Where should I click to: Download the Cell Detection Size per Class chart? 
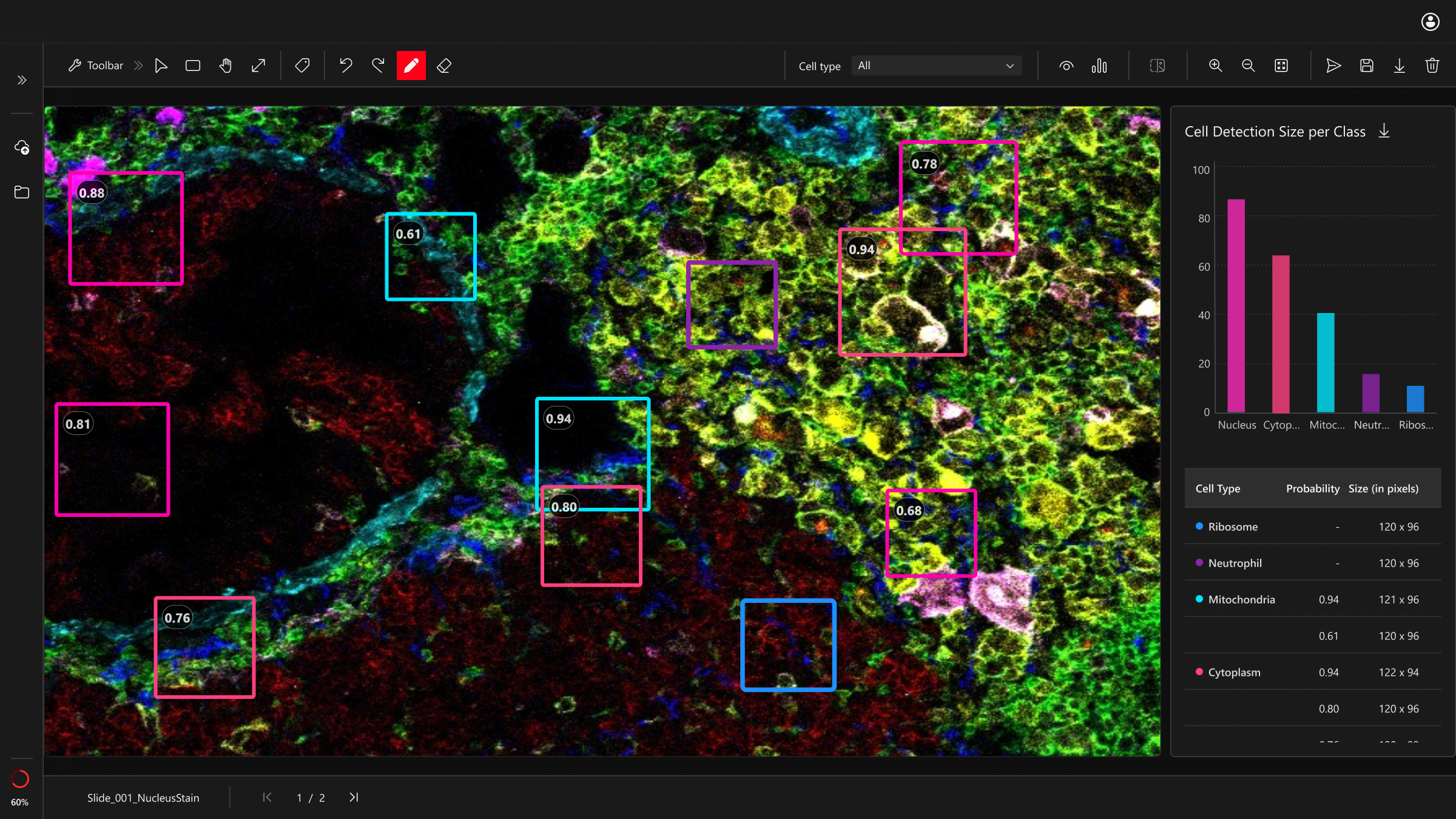[1384, 130]
